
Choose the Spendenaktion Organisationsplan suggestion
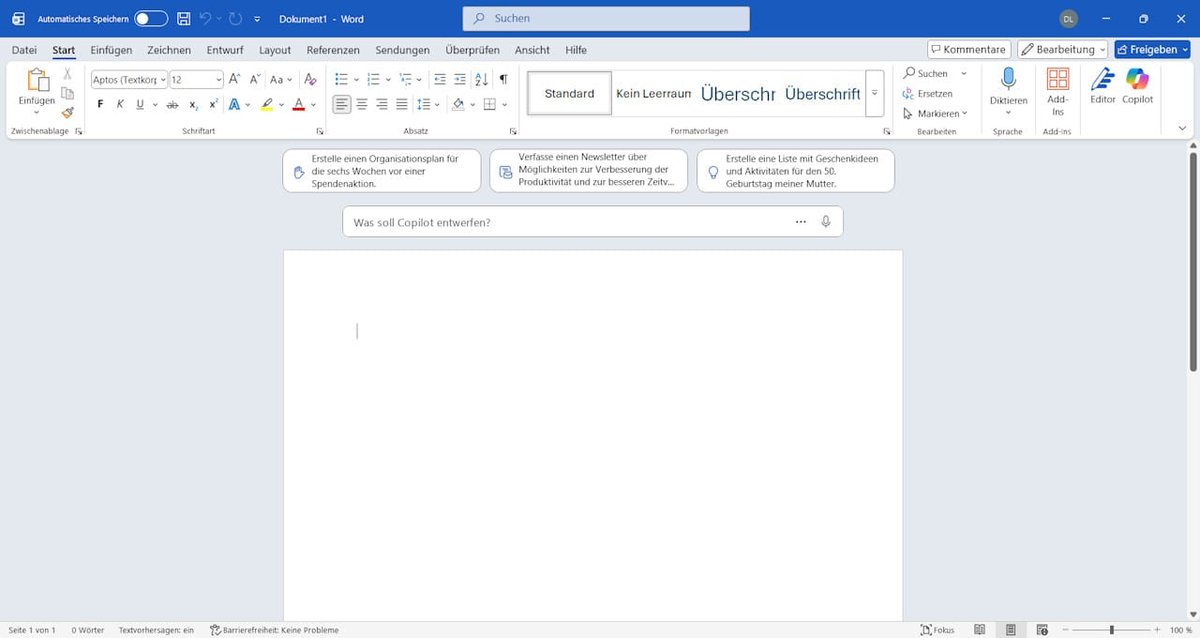pos(381,171)
